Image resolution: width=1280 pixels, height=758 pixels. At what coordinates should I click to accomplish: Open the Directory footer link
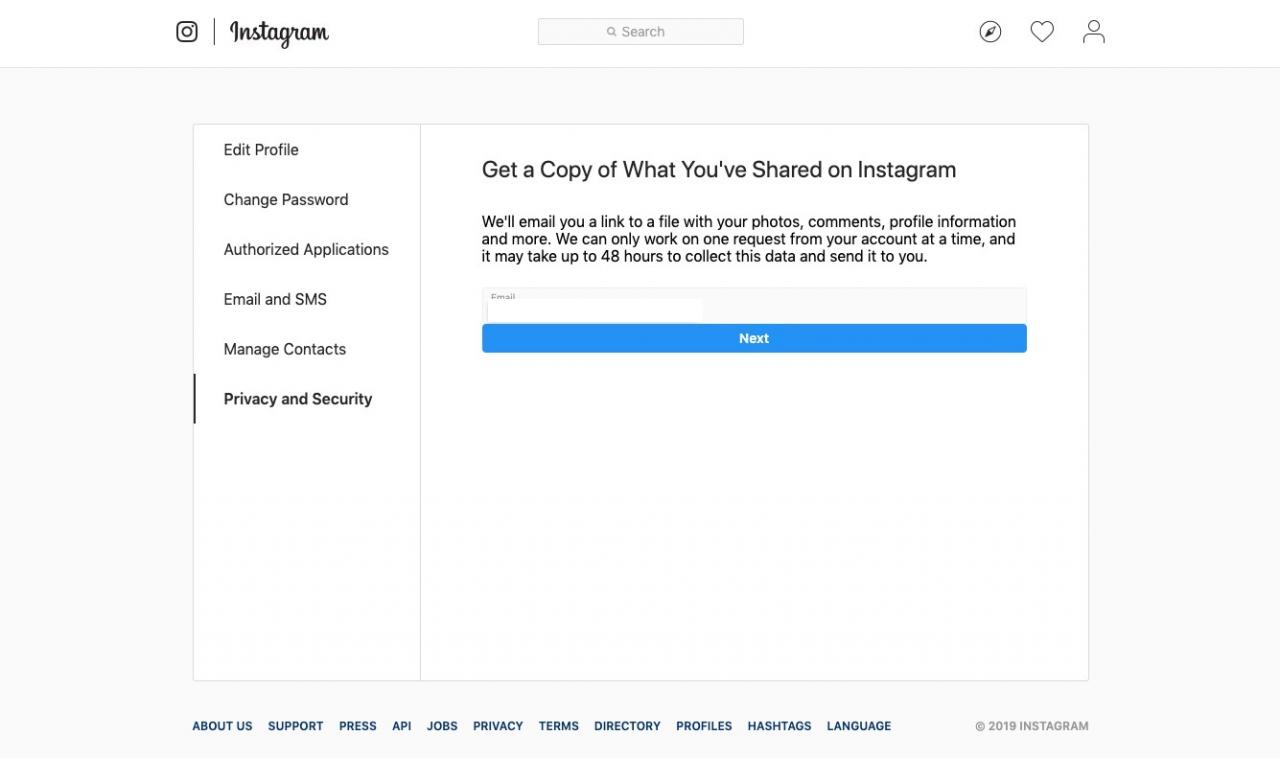coord(627,726)
